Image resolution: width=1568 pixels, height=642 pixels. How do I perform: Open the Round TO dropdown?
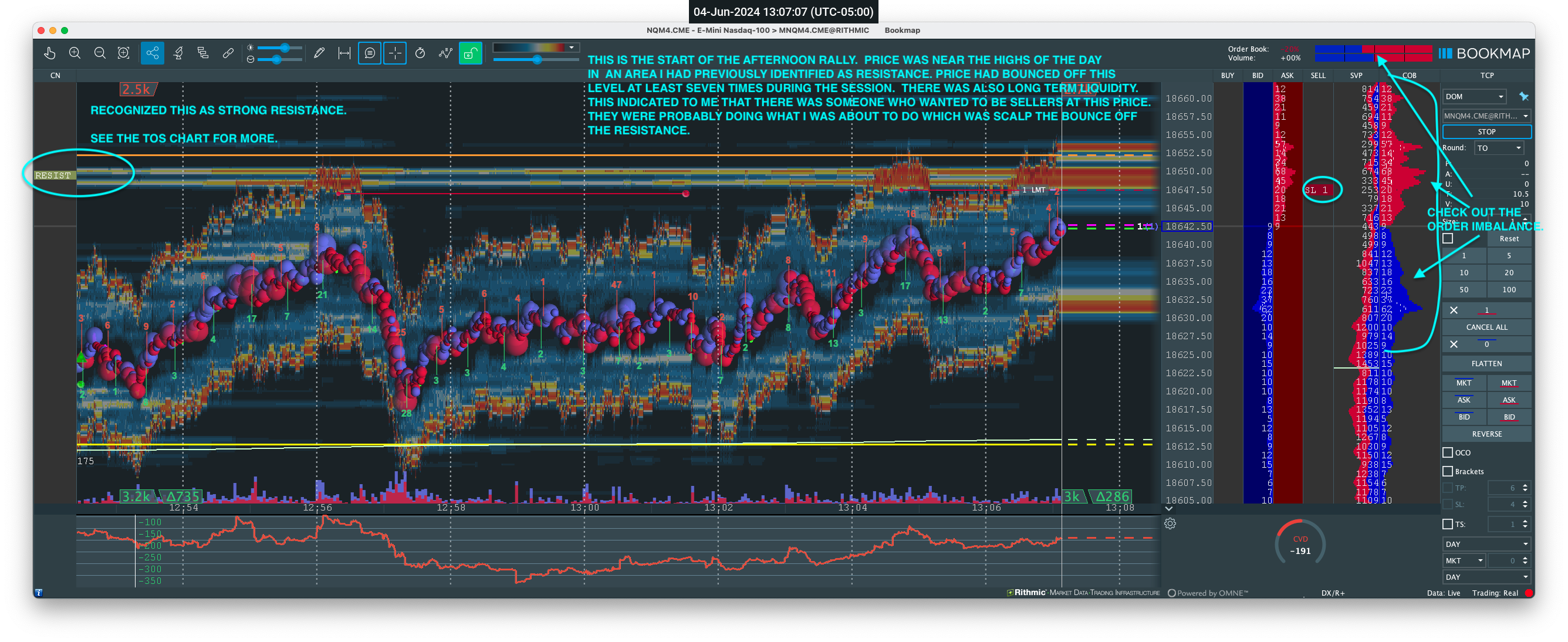(x=1499, y=148)
